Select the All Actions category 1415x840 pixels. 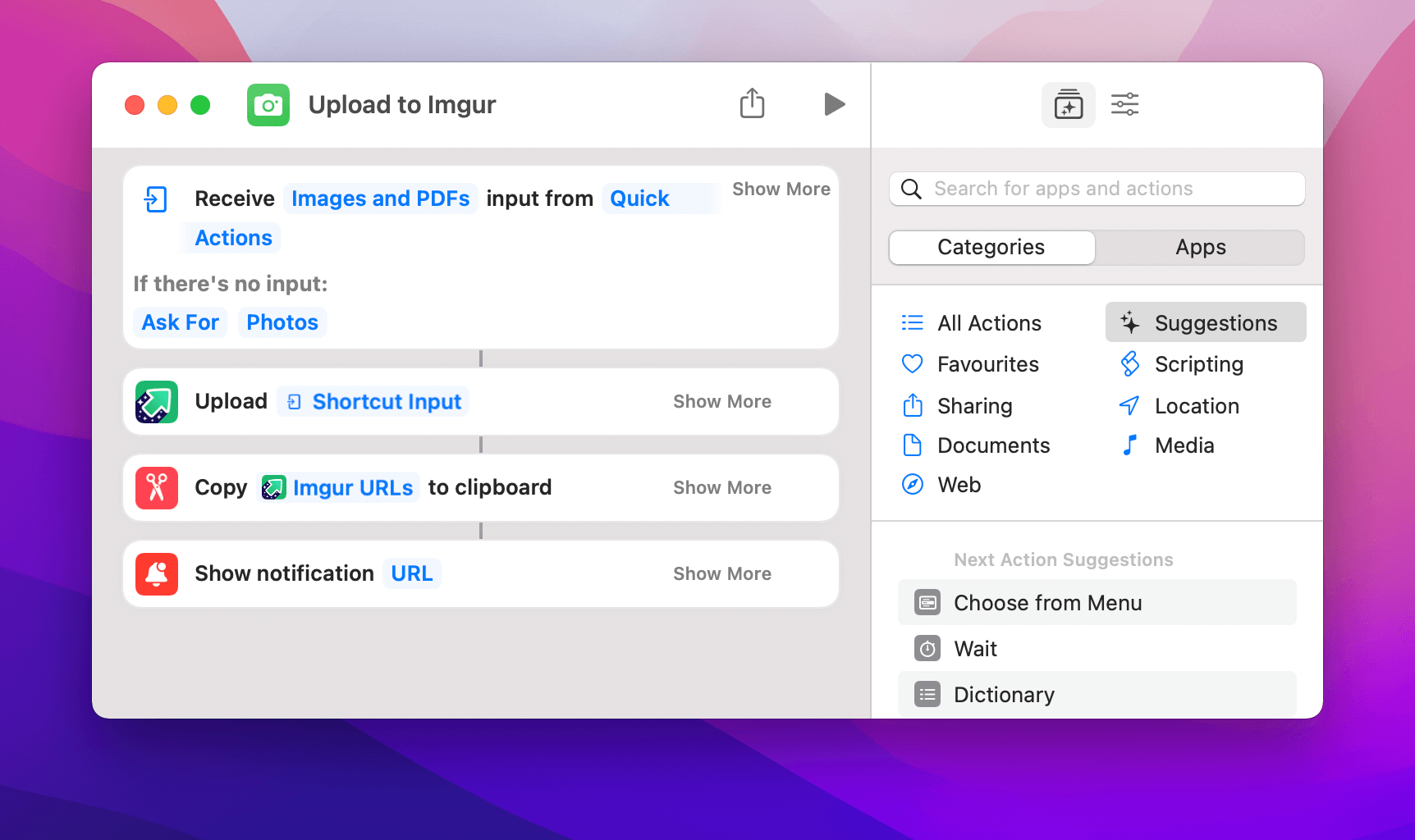pos(989,322)
